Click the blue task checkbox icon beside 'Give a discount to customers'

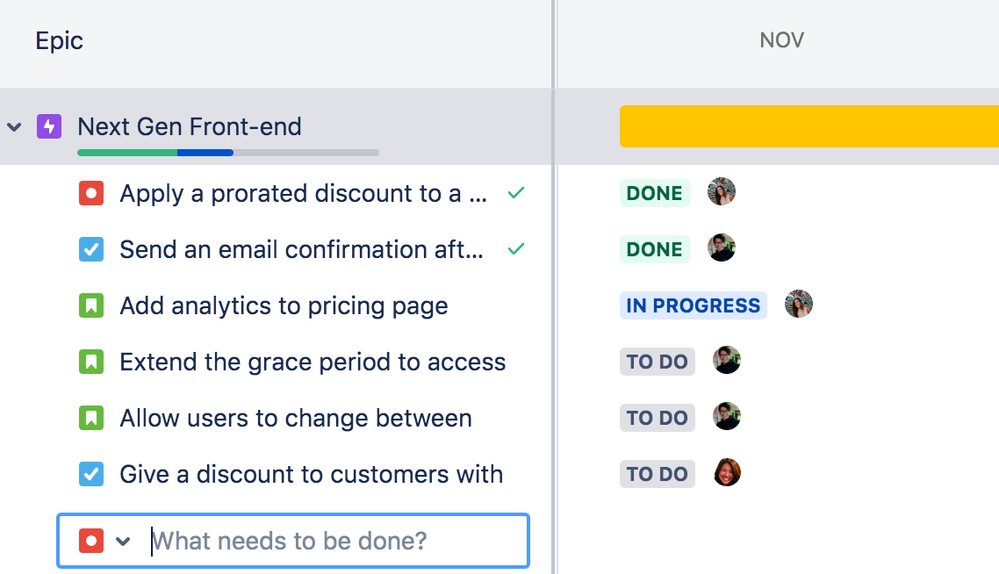pyautogui.click(x=91, y=474)
